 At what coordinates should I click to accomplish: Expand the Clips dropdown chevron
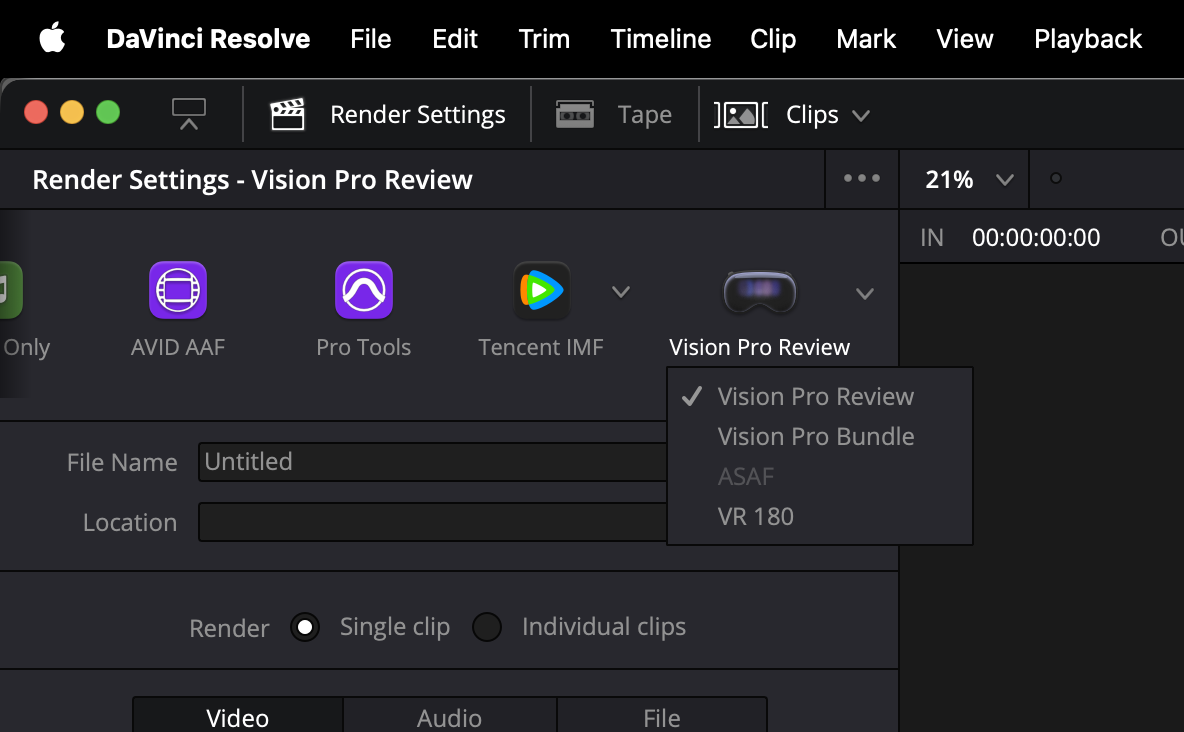point(861,116)
